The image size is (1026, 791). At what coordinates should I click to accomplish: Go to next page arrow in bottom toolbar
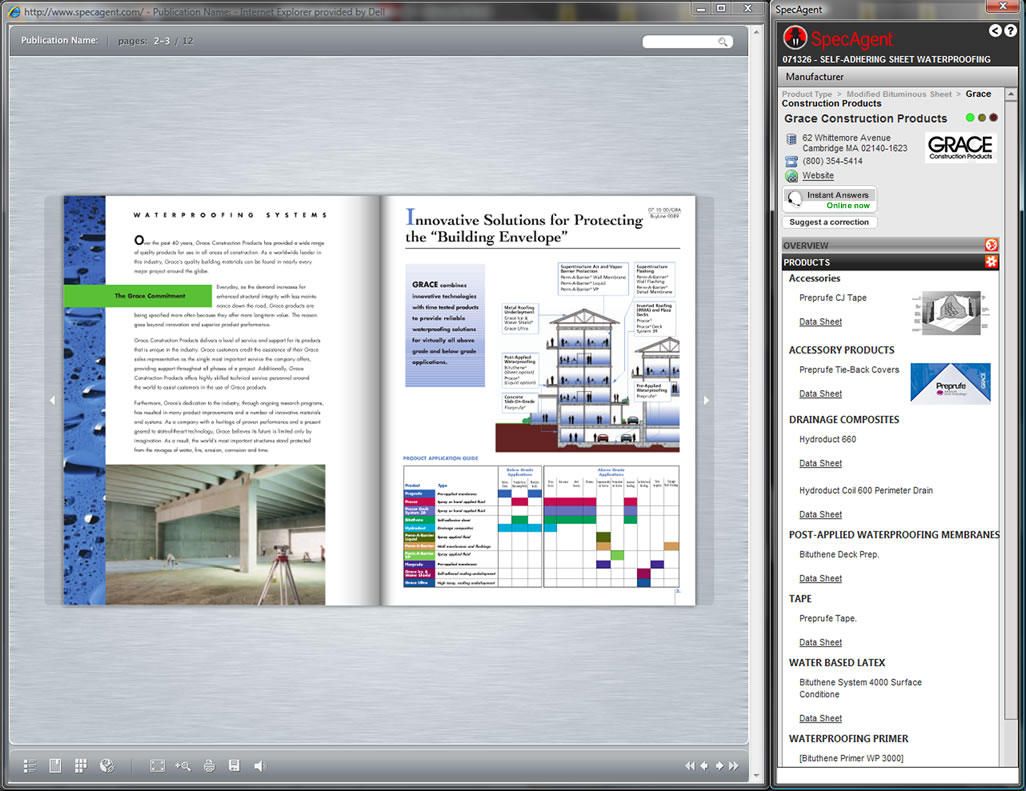point(719,765)
